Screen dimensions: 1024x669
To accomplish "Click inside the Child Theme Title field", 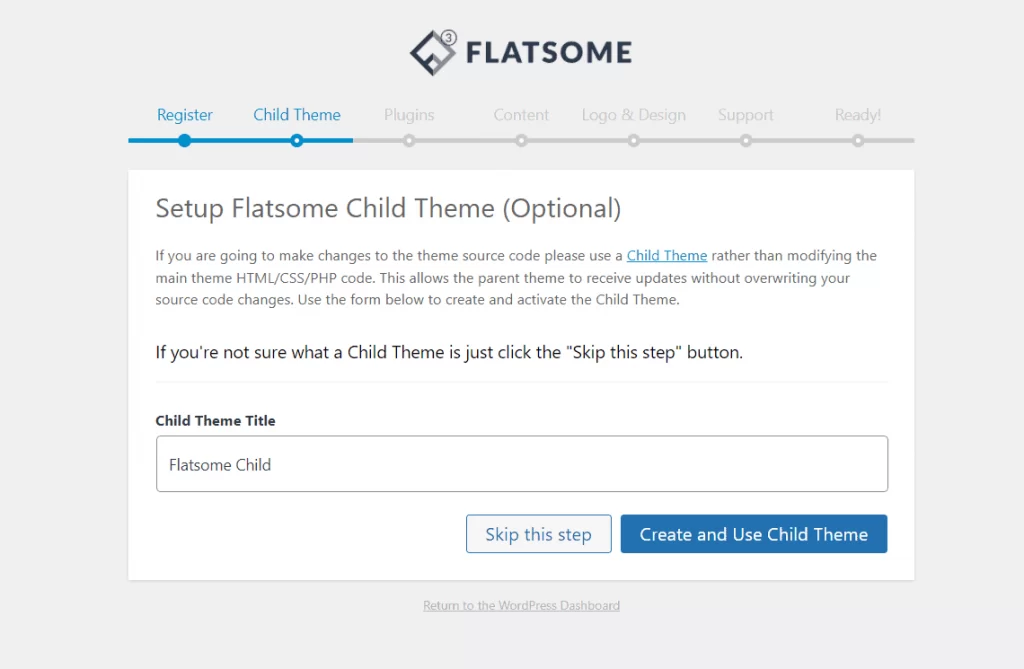I will point(521,464).
